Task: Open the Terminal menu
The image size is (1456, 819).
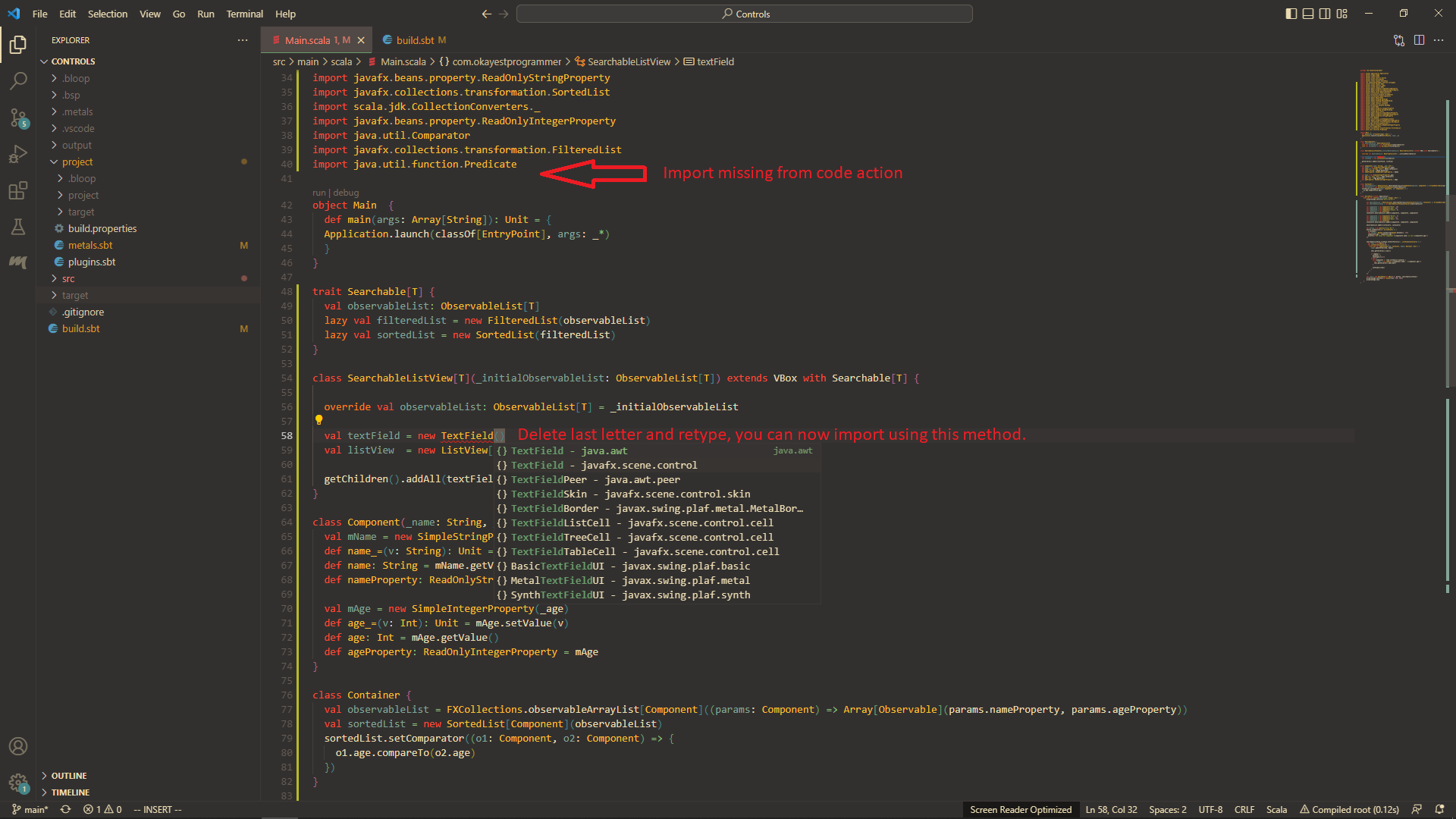Action: click(x=244, y=14)
